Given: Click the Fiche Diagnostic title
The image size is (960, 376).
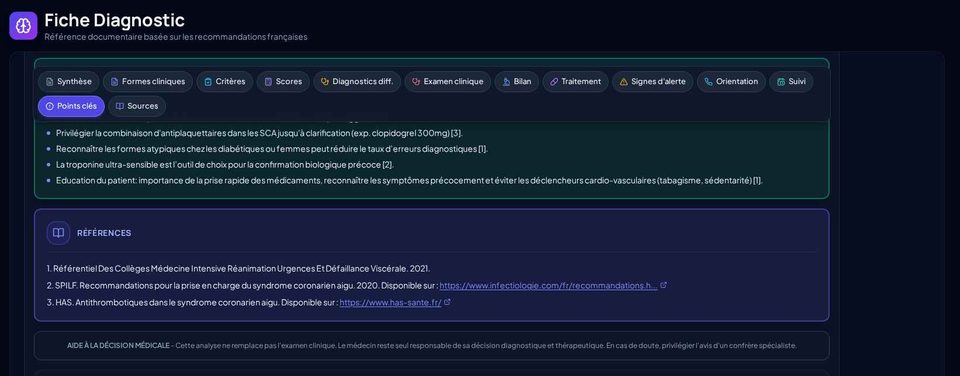Looking at the screenshot, I should (x=114, y=20).
